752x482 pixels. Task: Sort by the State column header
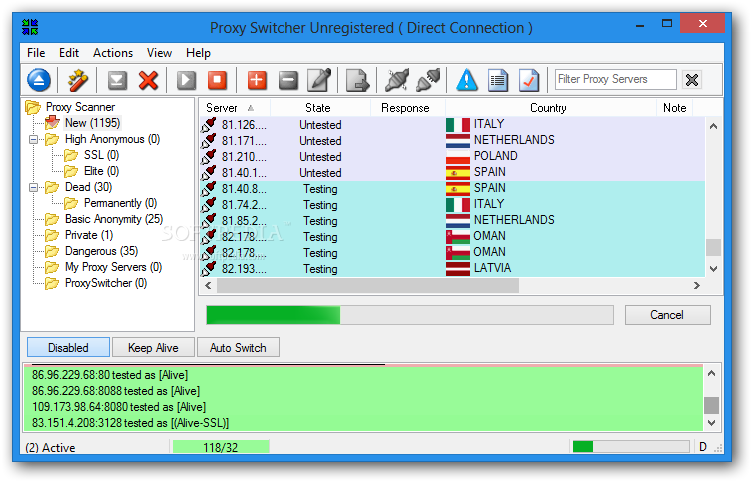click(x=320, y=108)
